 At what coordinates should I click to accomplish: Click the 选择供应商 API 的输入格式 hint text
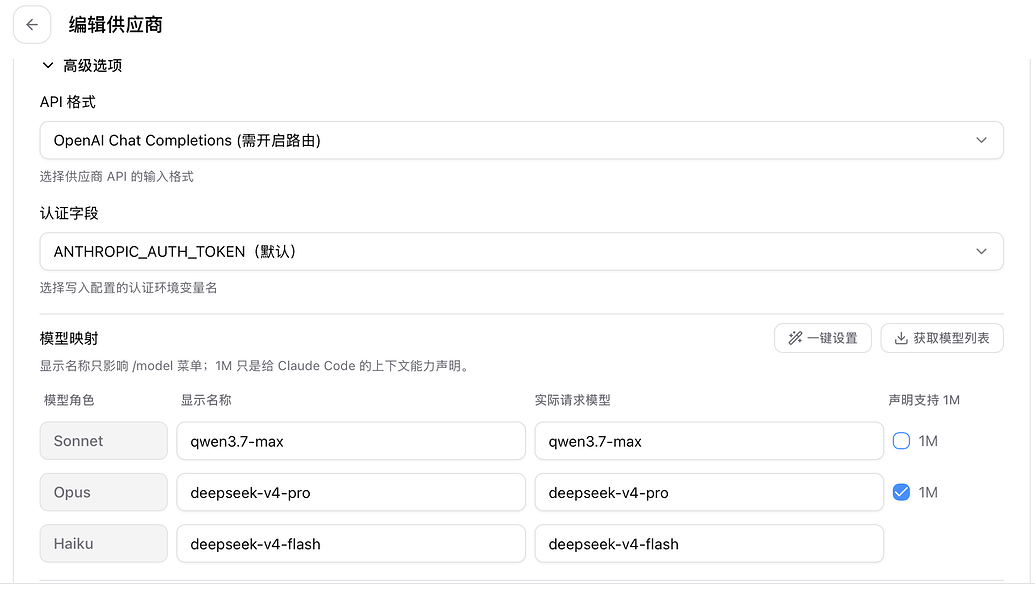[x=116, y=176]
